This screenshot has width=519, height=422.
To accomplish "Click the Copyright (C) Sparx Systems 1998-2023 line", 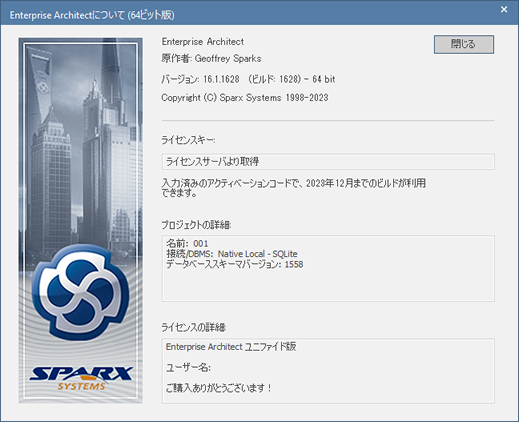I will [245, 98].
